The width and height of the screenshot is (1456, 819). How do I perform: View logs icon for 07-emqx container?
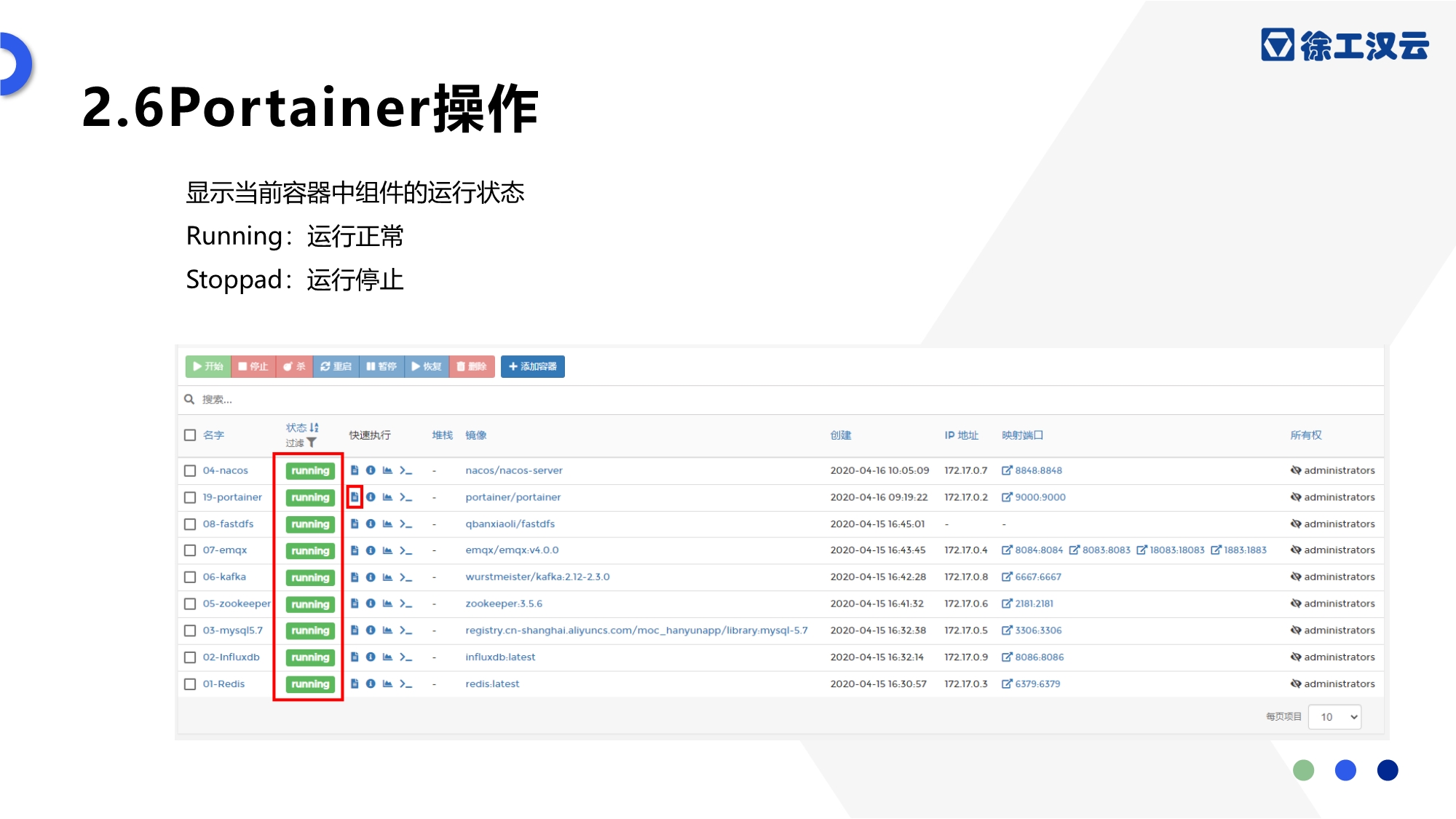pos(355,550)
